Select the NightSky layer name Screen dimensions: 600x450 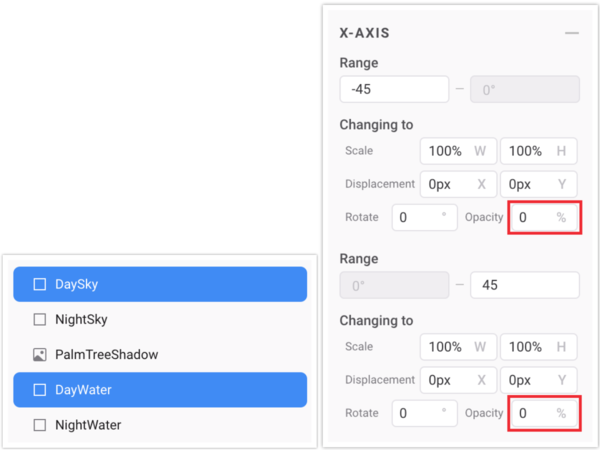81,320
